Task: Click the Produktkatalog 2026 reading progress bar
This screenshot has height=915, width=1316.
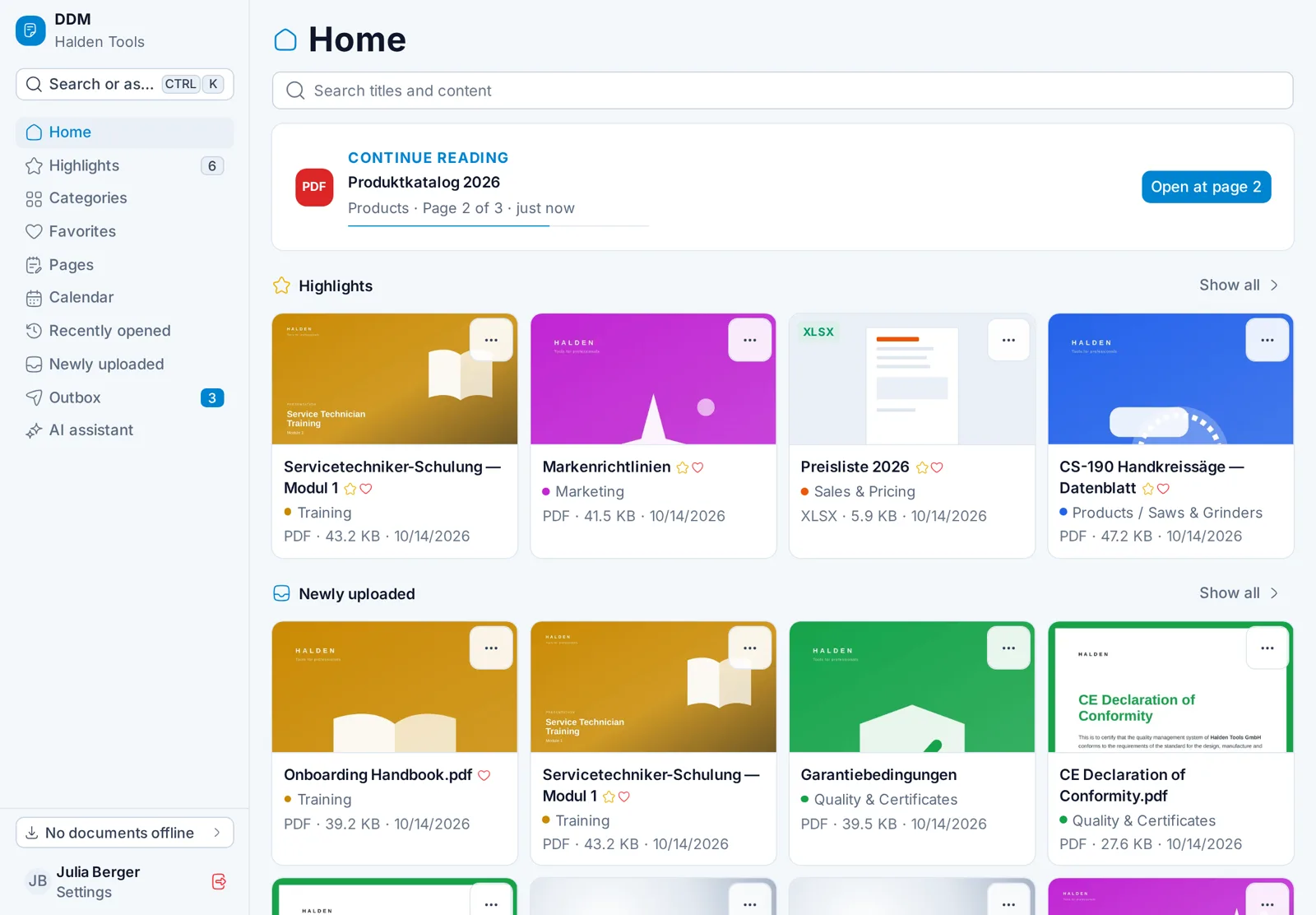Action: click(498, 225)
